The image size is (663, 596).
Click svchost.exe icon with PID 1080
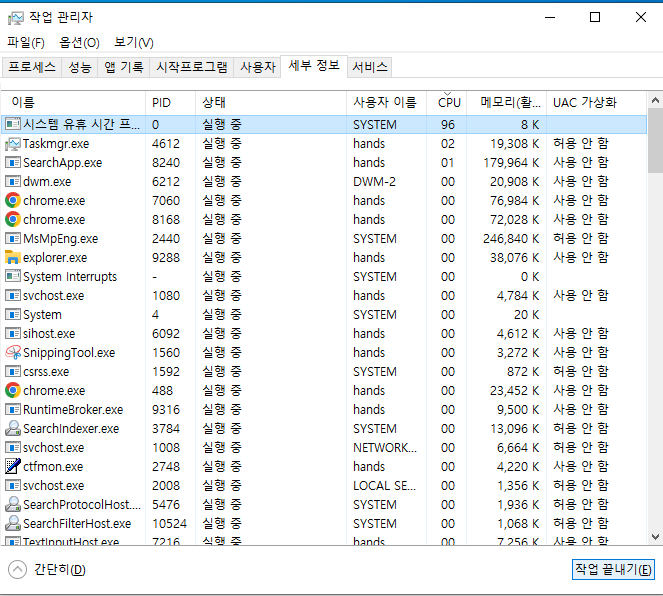13,295
